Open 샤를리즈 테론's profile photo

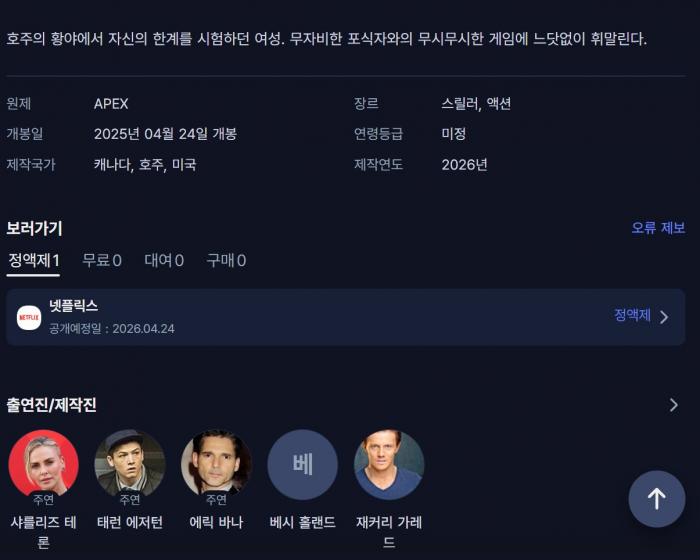43,465
